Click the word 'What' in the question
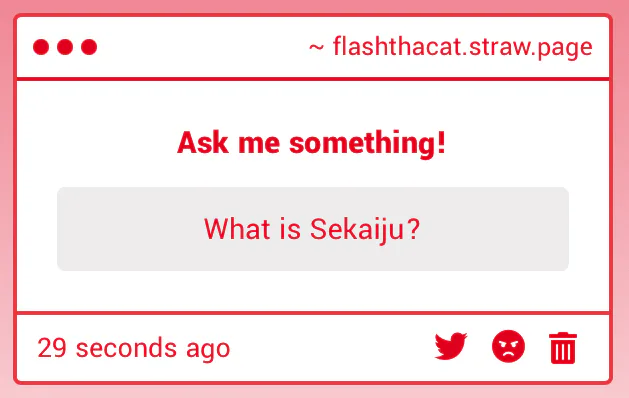629x398 pixels. (237, 229)
